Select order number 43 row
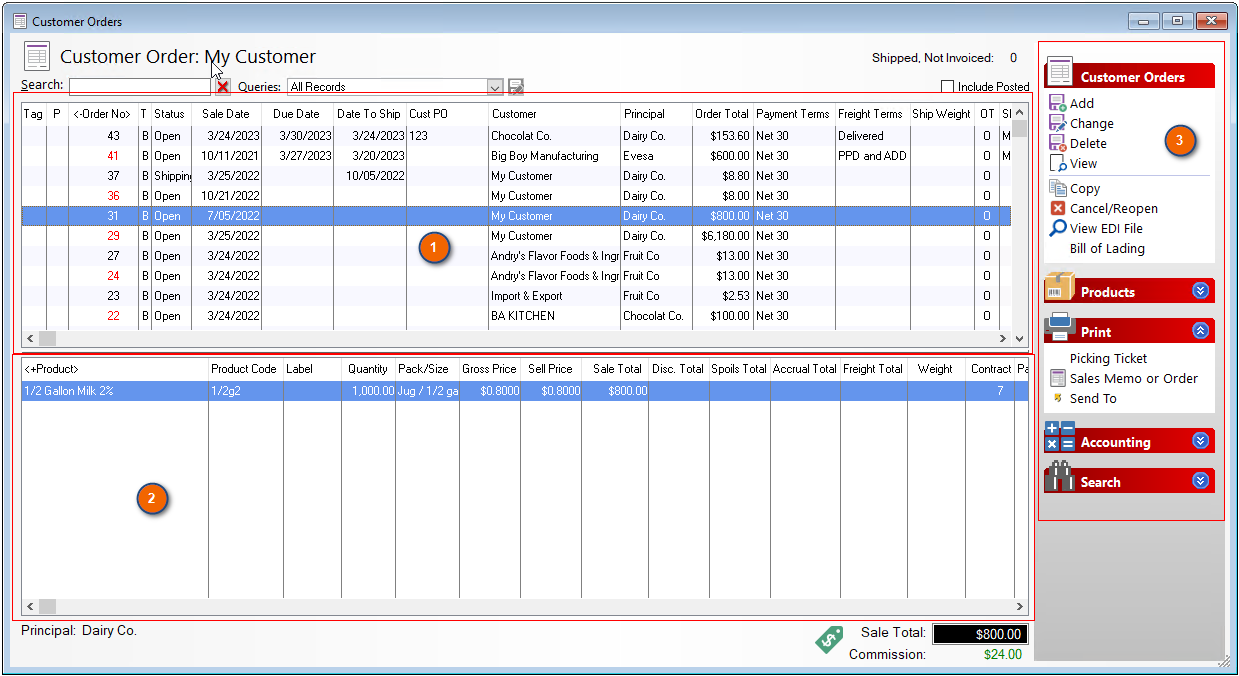Screen dimensions: 1239x676 pyautogui.click(x=517, y=136)
